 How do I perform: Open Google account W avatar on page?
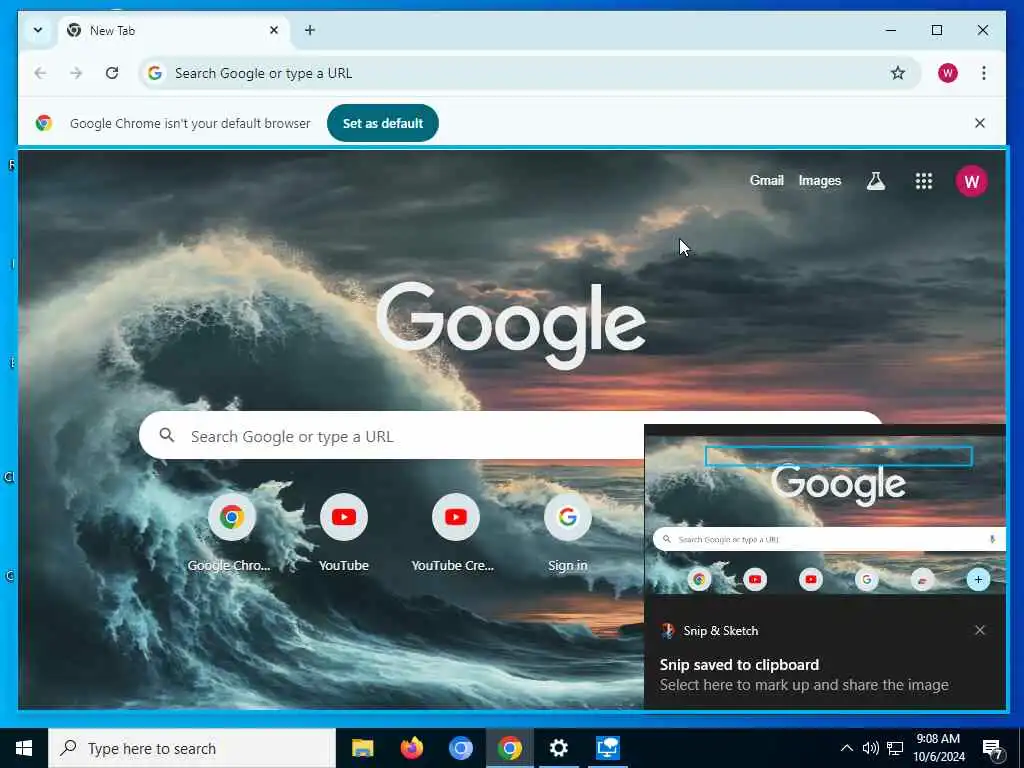tap(972, 181)
